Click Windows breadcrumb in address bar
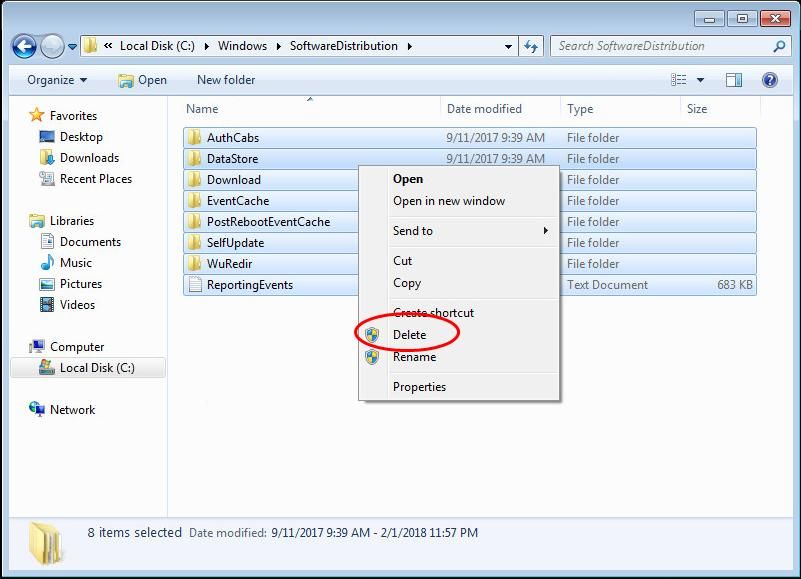The image size is (801, 579). (242, 46)
